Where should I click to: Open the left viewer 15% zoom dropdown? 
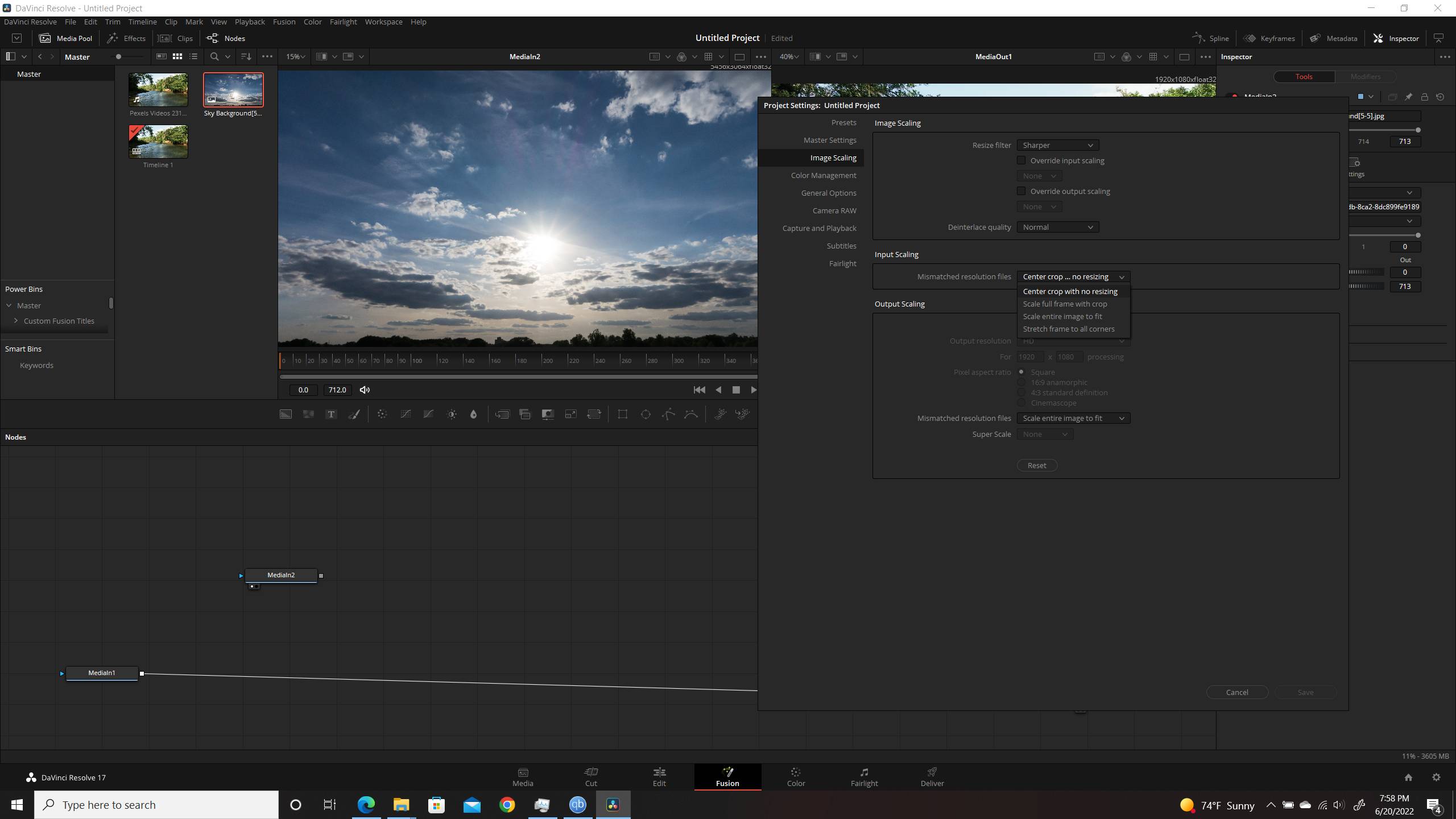click(x=295, y=56)
